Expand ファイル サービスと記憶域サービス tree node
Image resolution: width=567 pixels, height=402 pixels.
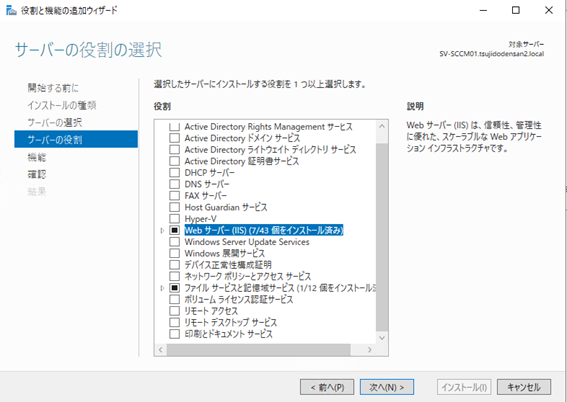click(x=162, y=288)
